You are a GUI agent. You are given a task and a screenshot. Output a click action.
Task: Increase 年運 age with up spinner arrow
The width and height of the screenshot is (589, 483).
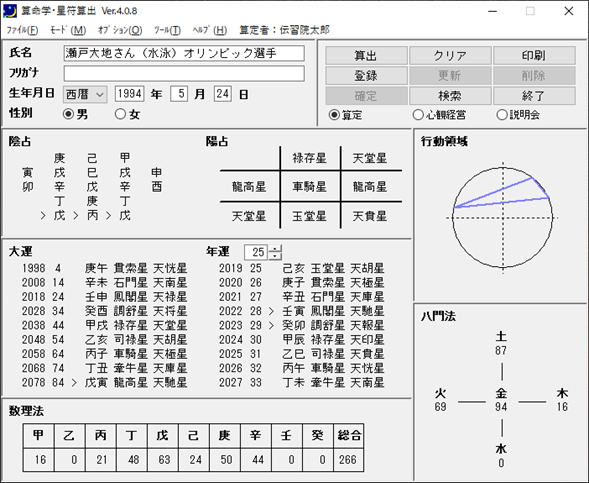tap(275, 249)
